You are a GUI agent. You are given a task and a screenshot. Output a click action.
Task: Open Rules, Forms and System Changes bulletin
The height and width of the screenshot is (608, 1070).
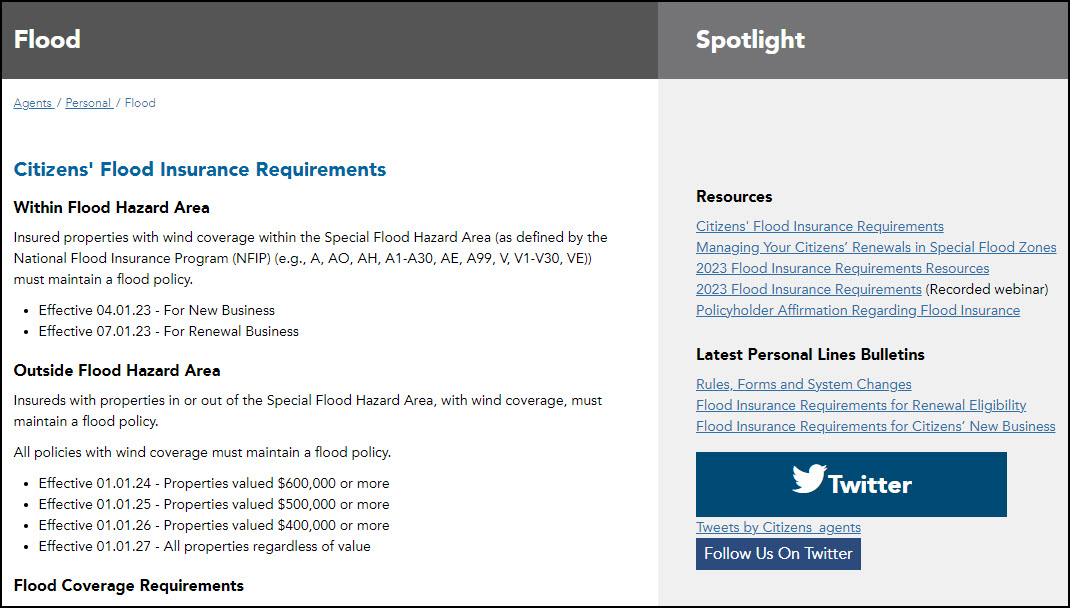803,384
